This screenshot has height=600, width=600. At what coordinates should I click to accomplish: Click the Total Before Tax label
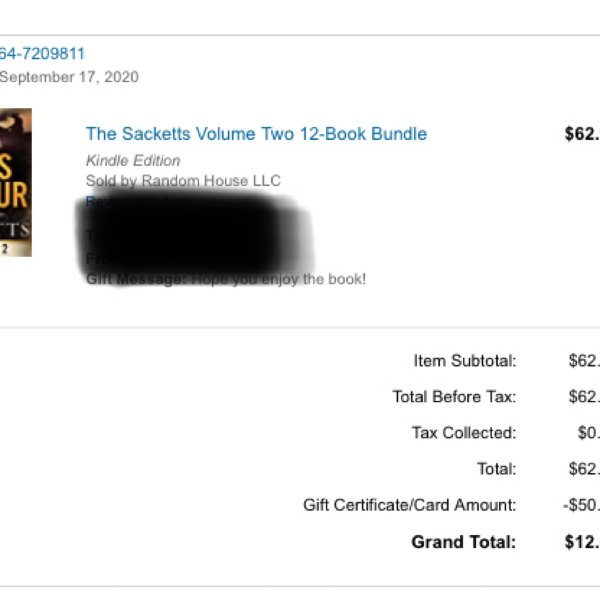click(x=454, y=397)
